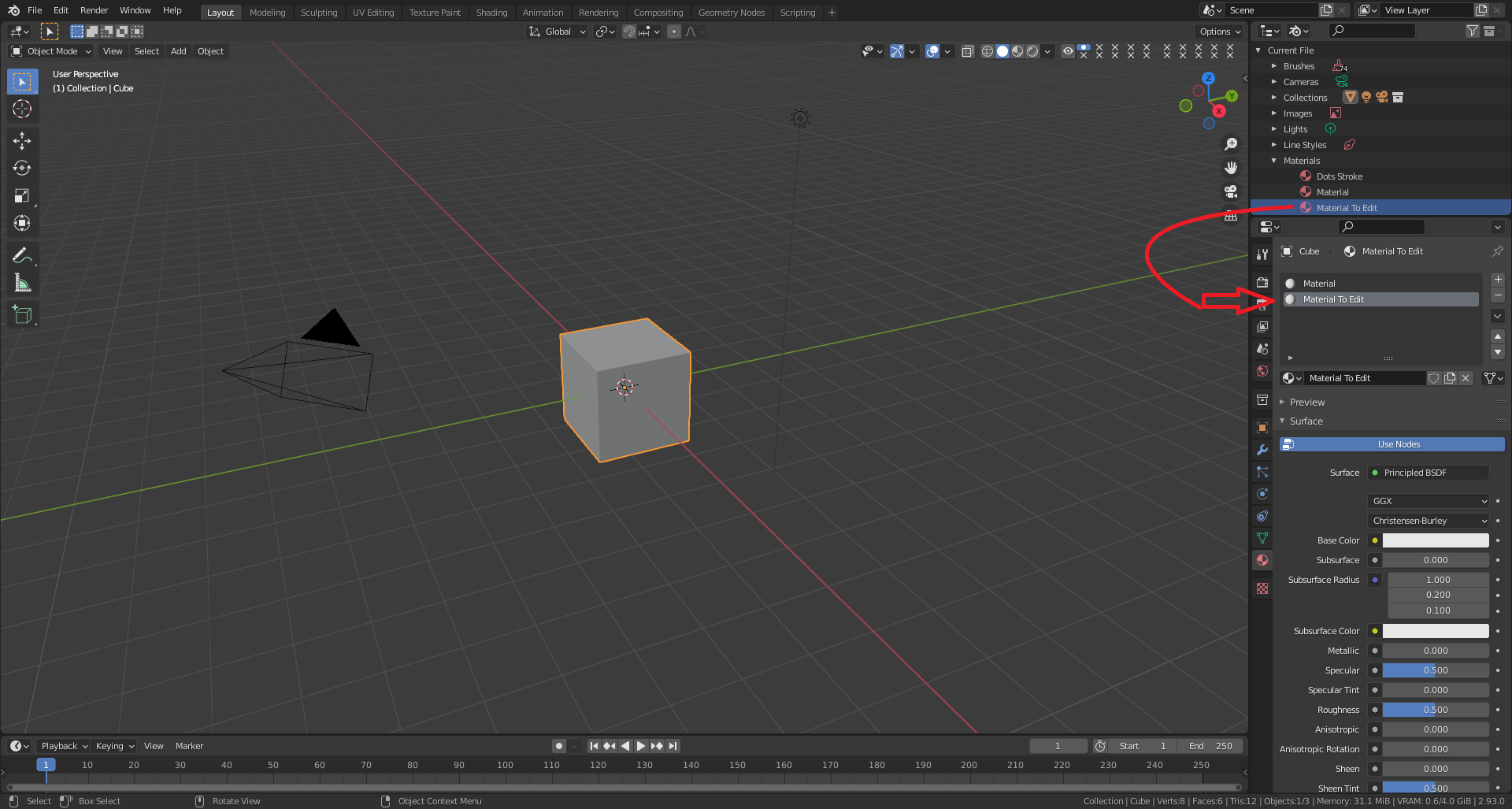Toggle the fake user shield icon
The image size is (1512, 809).
point(1434,378)
